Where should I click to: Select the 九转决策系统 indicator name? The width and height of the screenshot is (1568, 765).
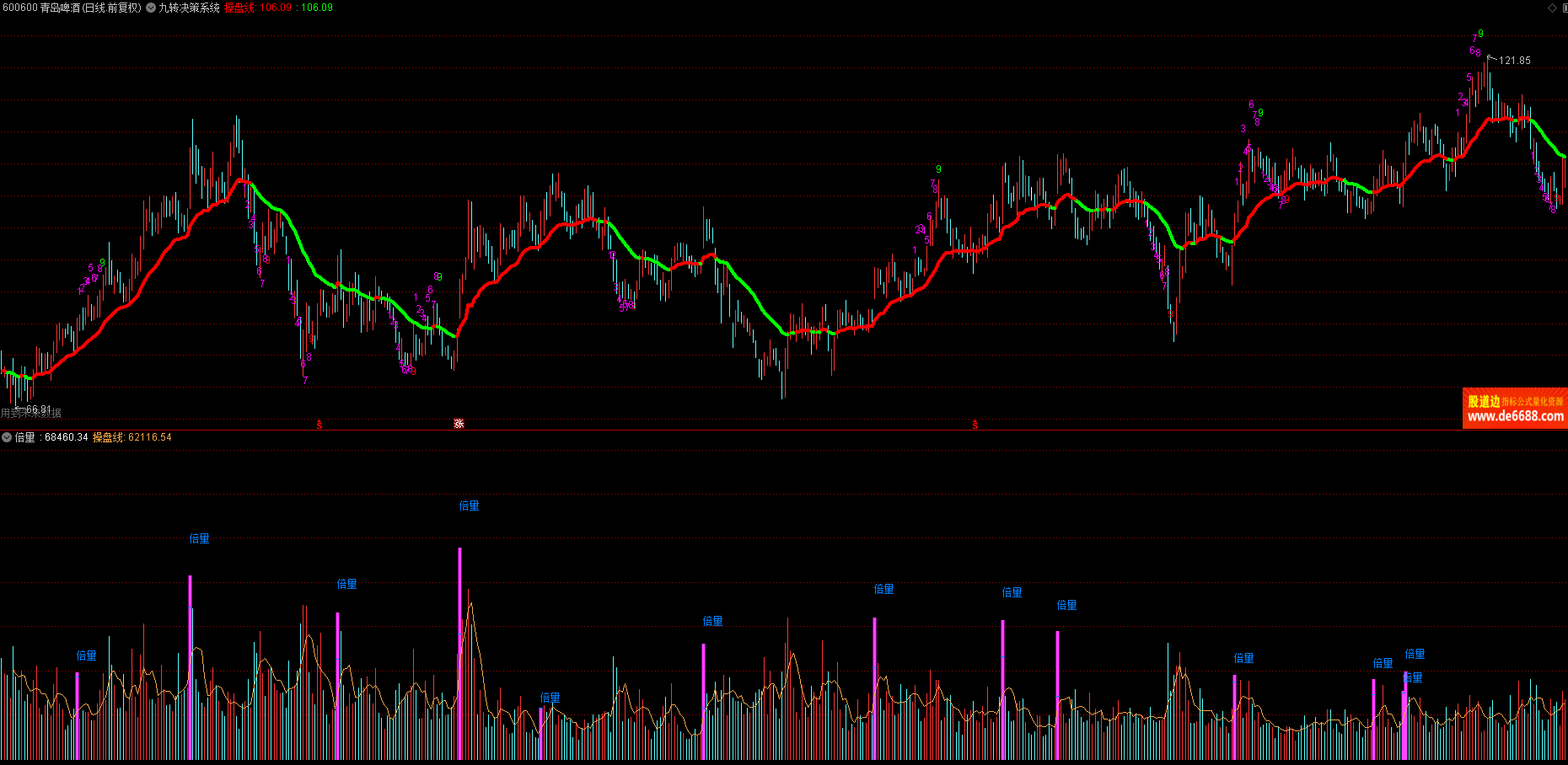tap(189, 8)
